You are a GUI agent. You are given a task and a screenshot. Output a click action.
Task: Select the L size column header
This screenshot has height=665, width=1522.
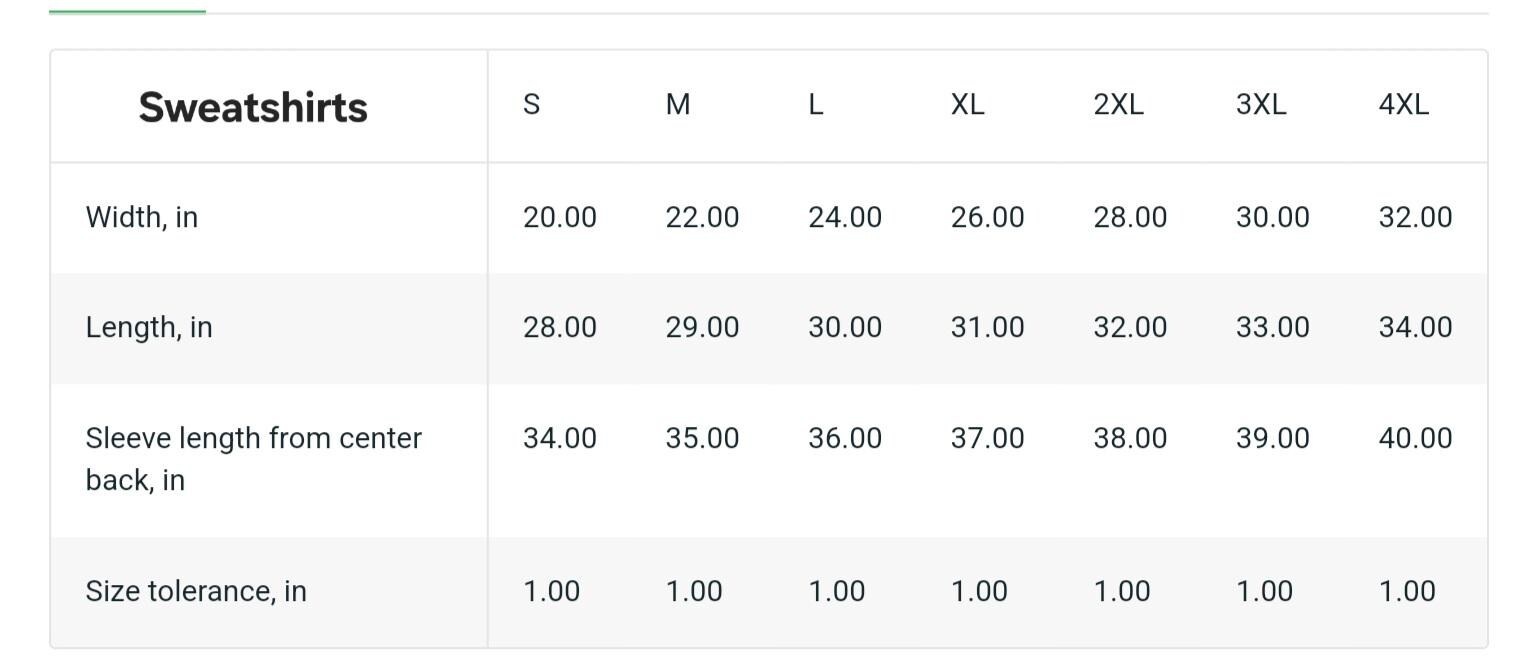[x=816, y=104]
